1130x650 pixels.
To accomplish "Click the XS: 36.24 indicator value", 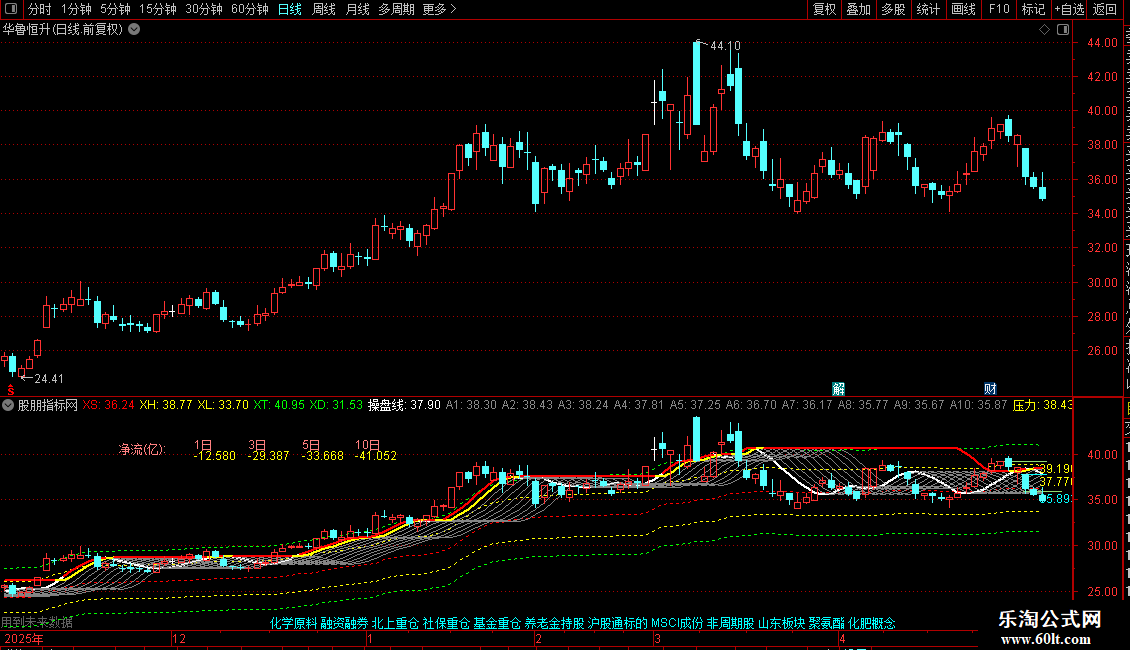I will click(108, 405).
